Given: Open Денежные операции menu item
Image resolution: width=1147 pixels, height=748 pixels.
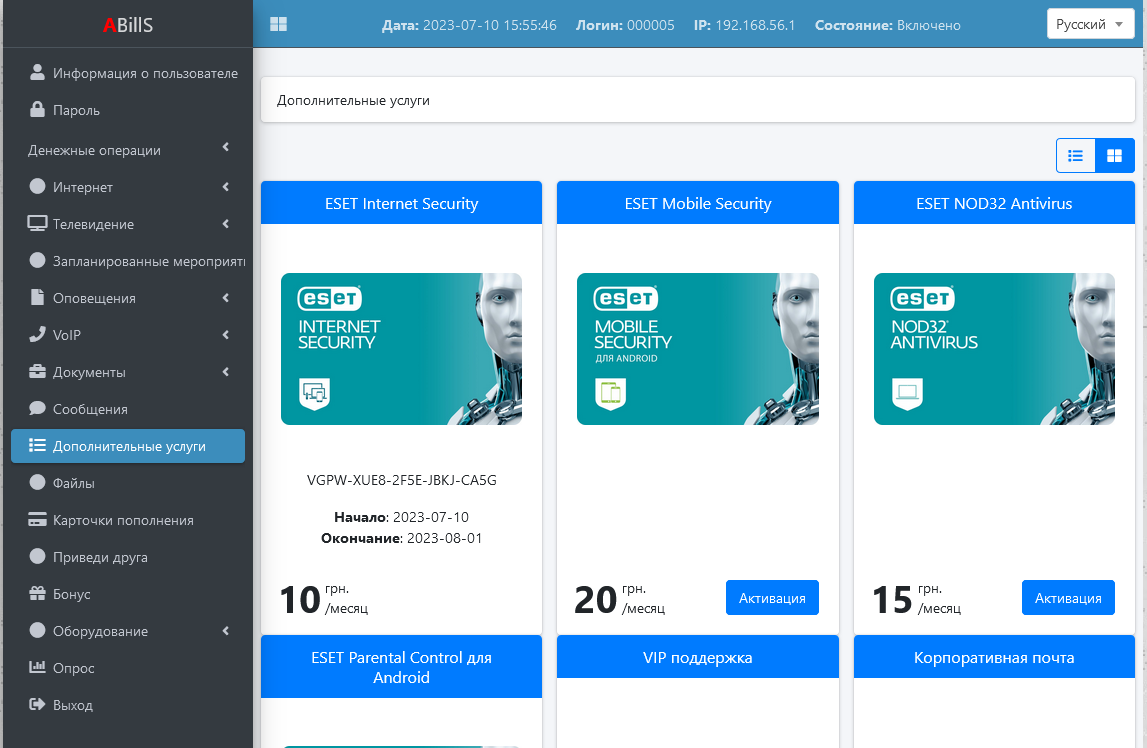Looking at the screenshot, I should (128, 150).
